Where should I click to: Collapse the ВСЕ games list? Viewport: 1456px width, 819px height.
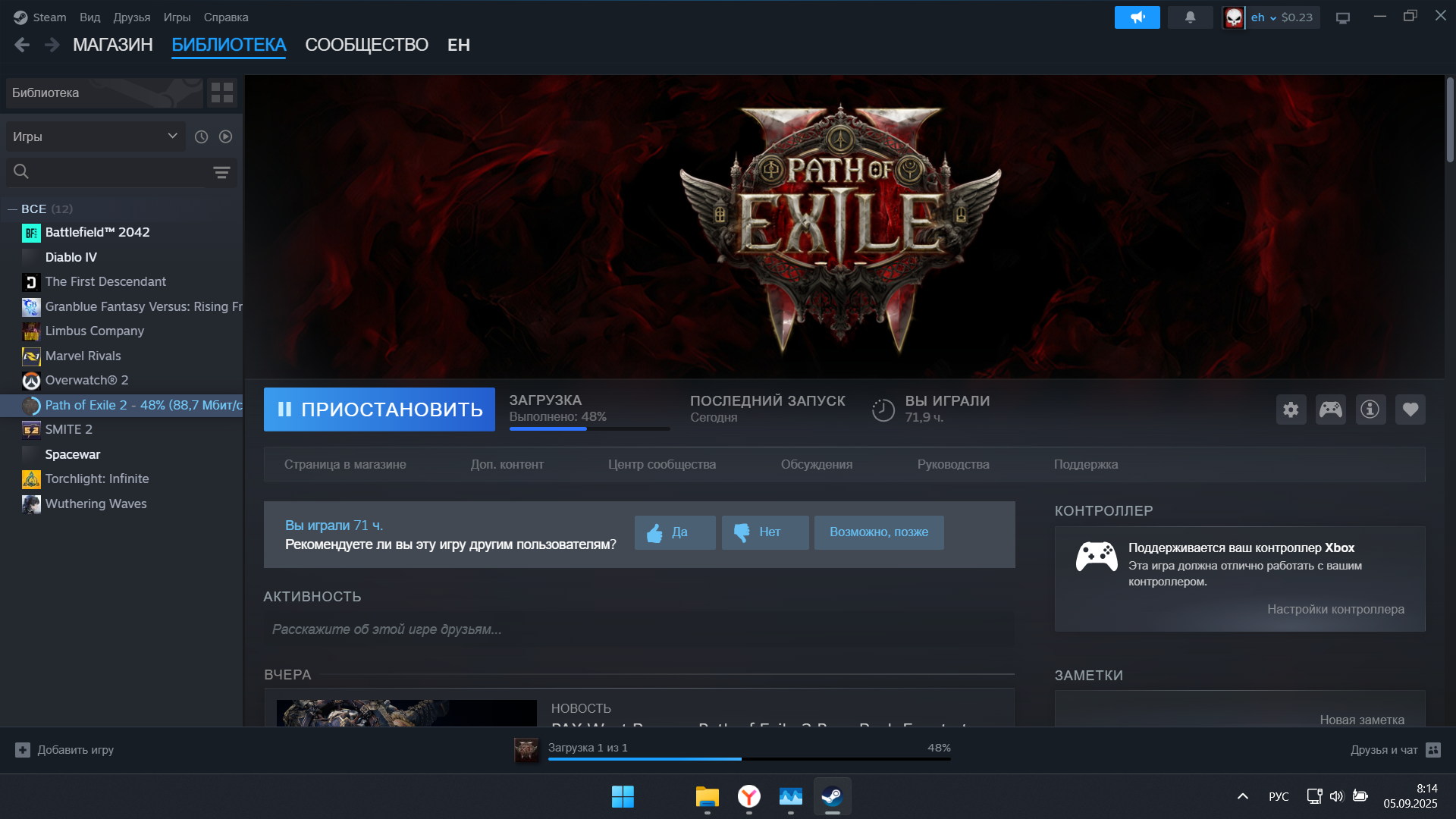point(12,209)
